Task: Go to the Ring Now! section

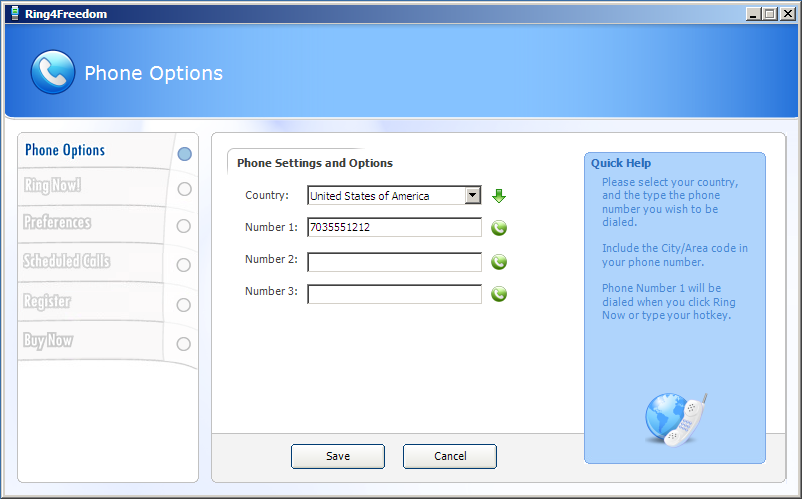Action: 52,185
